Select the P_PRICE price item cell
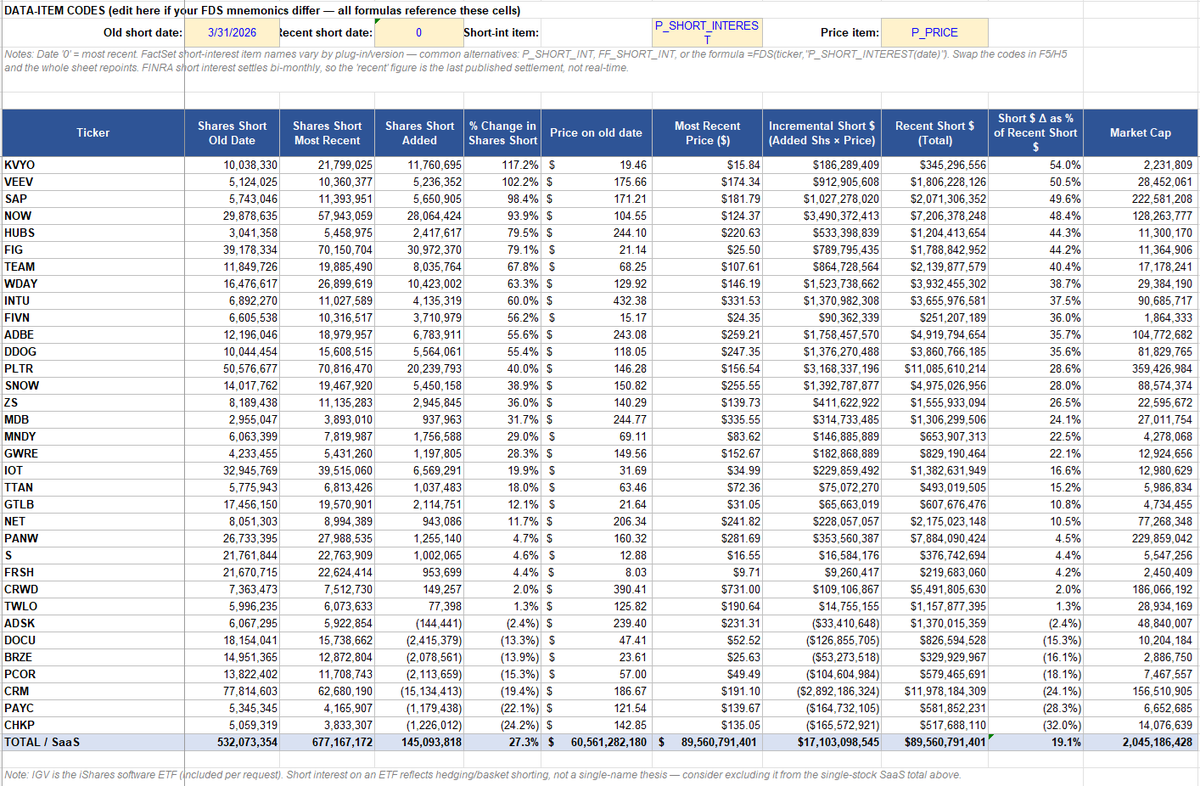Image resolution: width=1200 pixels, height=786 pixels. click(x=935, y=32)
